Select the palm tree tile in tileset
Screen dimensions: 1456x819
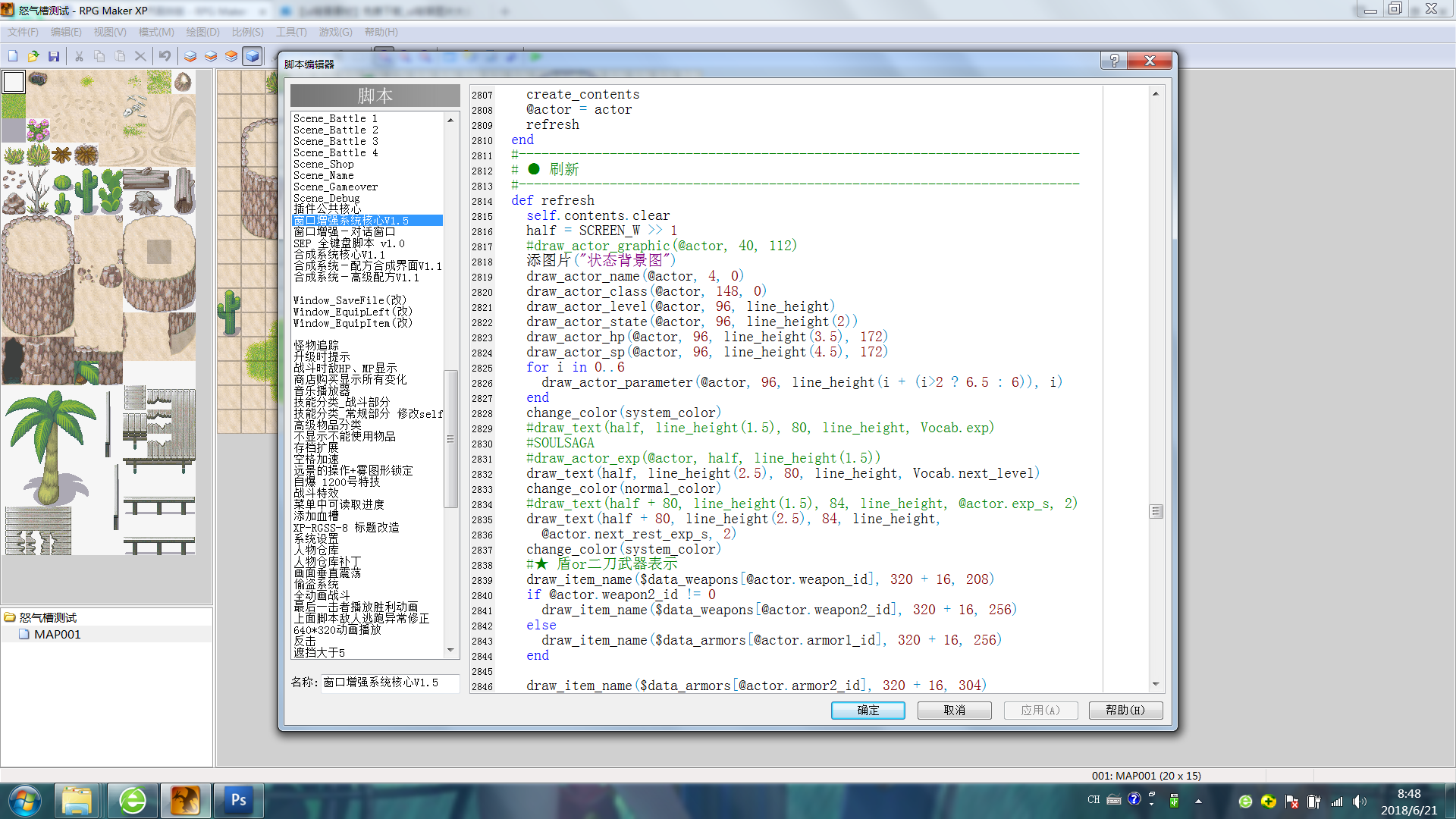pos(49,447)
